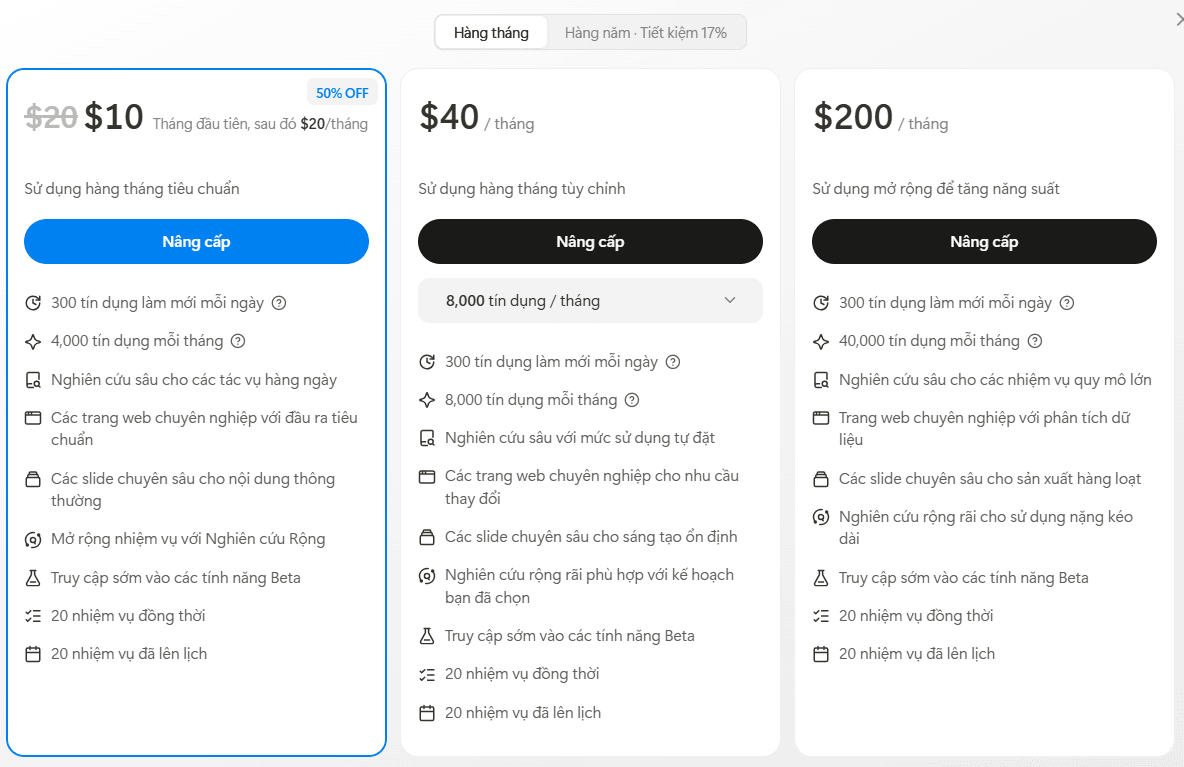The width and height of the screenshot is (1184, 767).
Task: Switch billing to Hàng tháng
Action: pyautogui.click(x=491, y=33)
